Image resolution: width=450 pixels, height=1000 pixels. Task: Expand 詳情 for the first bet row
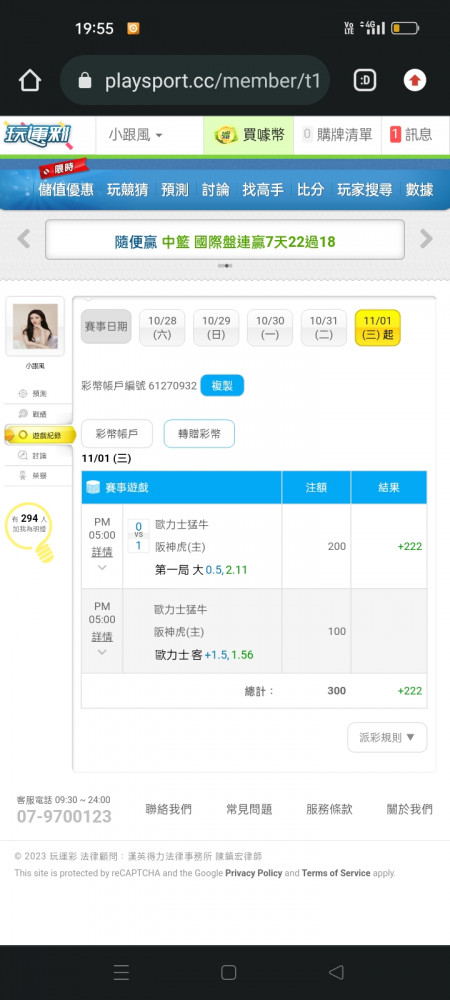pos(102,552)
